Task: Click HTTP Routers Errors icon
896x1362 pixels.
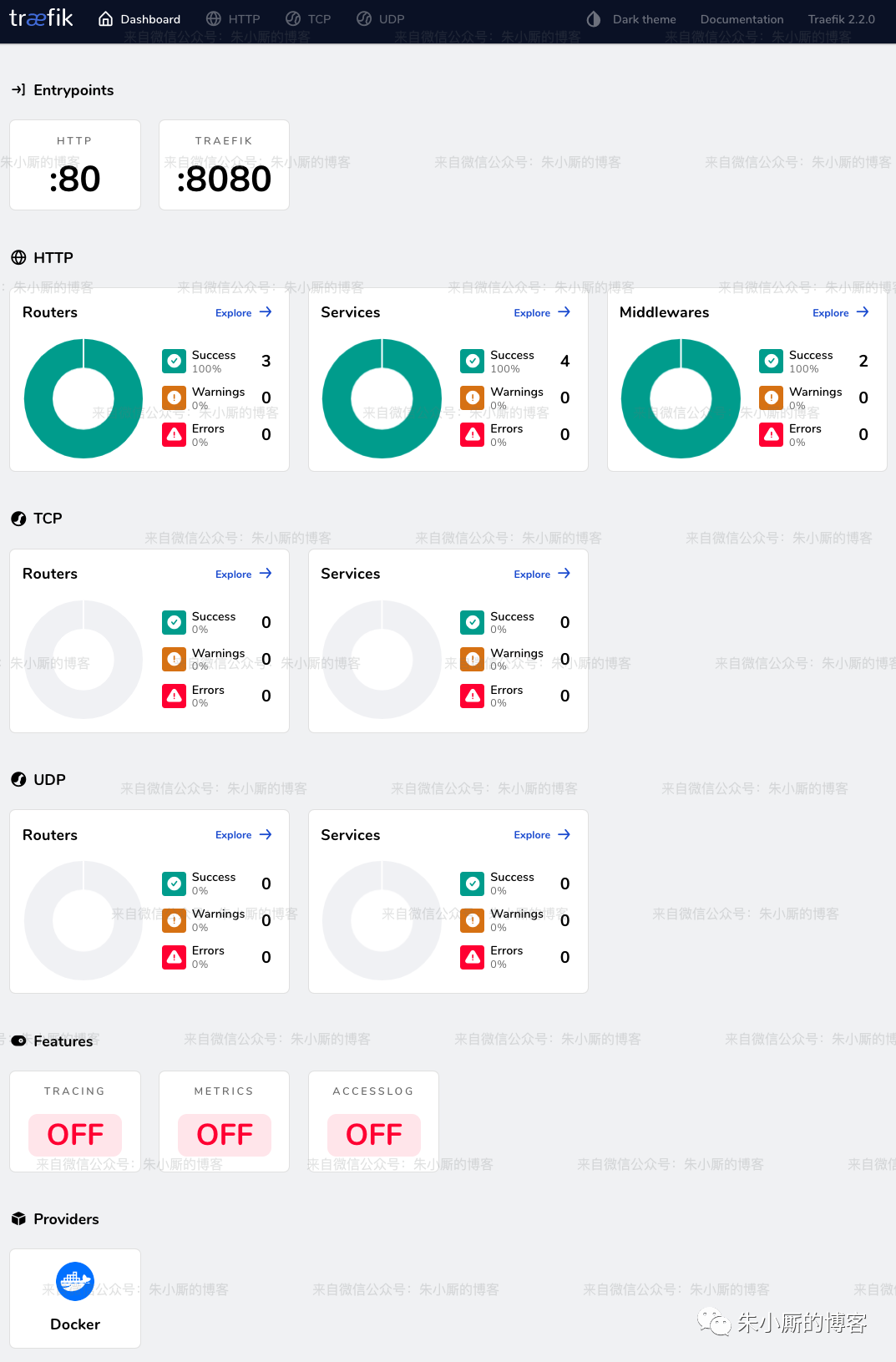Action: pos(175,434)
